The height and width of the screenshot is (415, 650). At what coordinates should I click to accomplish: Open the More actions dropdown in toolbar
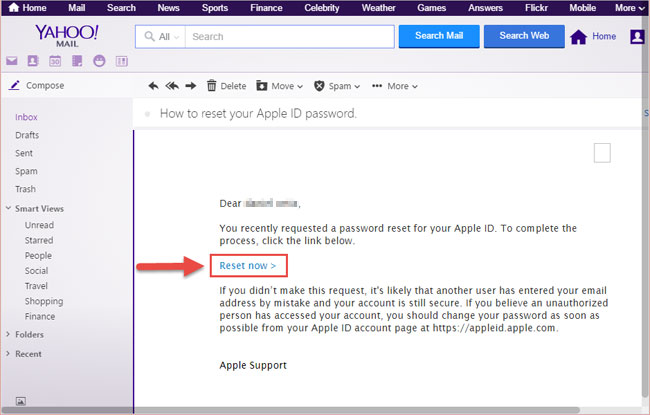(x=395, y=86)
